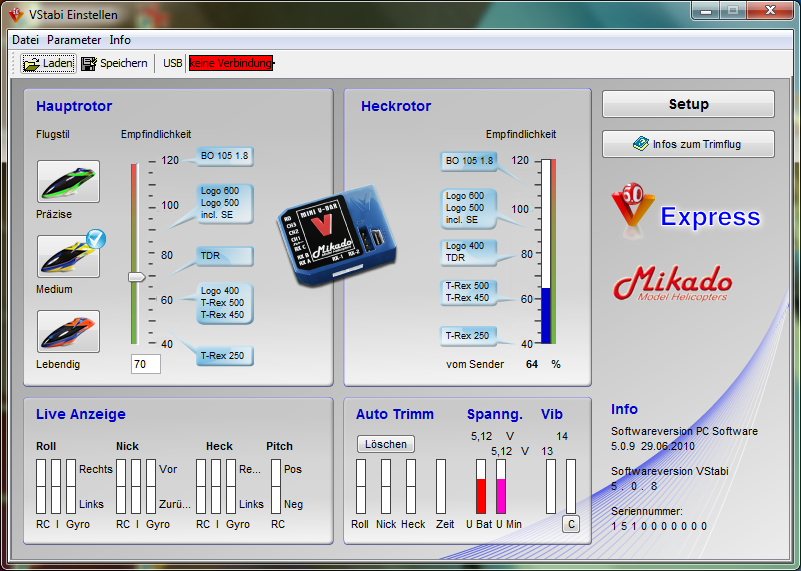801x571 pixels.
Task: Click the Löschen button in Auto Trimm
Action: (x=386, y=444)
